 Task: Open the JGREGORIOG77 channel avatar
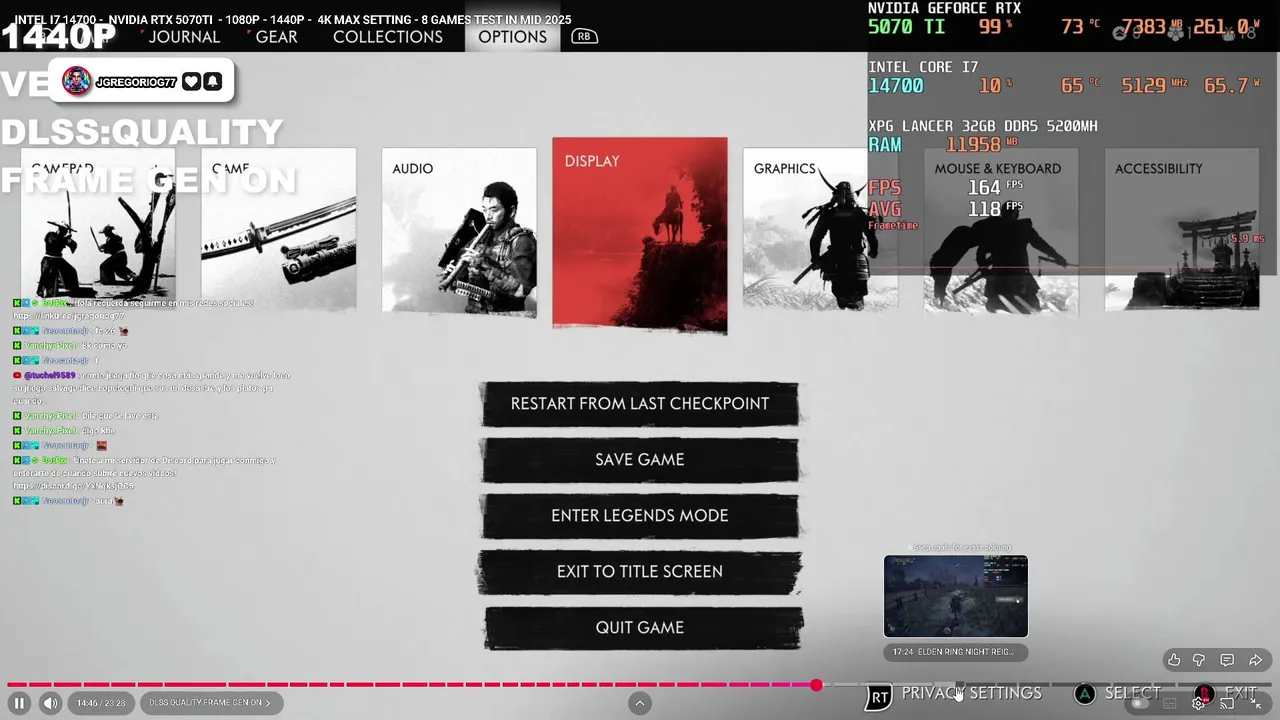pyautogui.click(x=77, y=82)
